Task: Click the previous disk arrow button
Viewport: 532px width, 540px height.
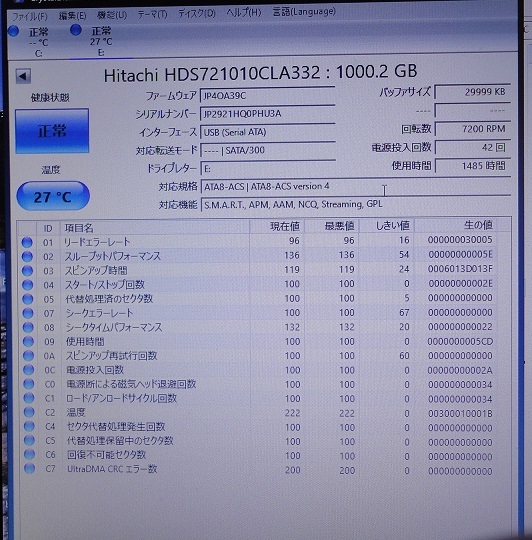Action: coord(23,76)
